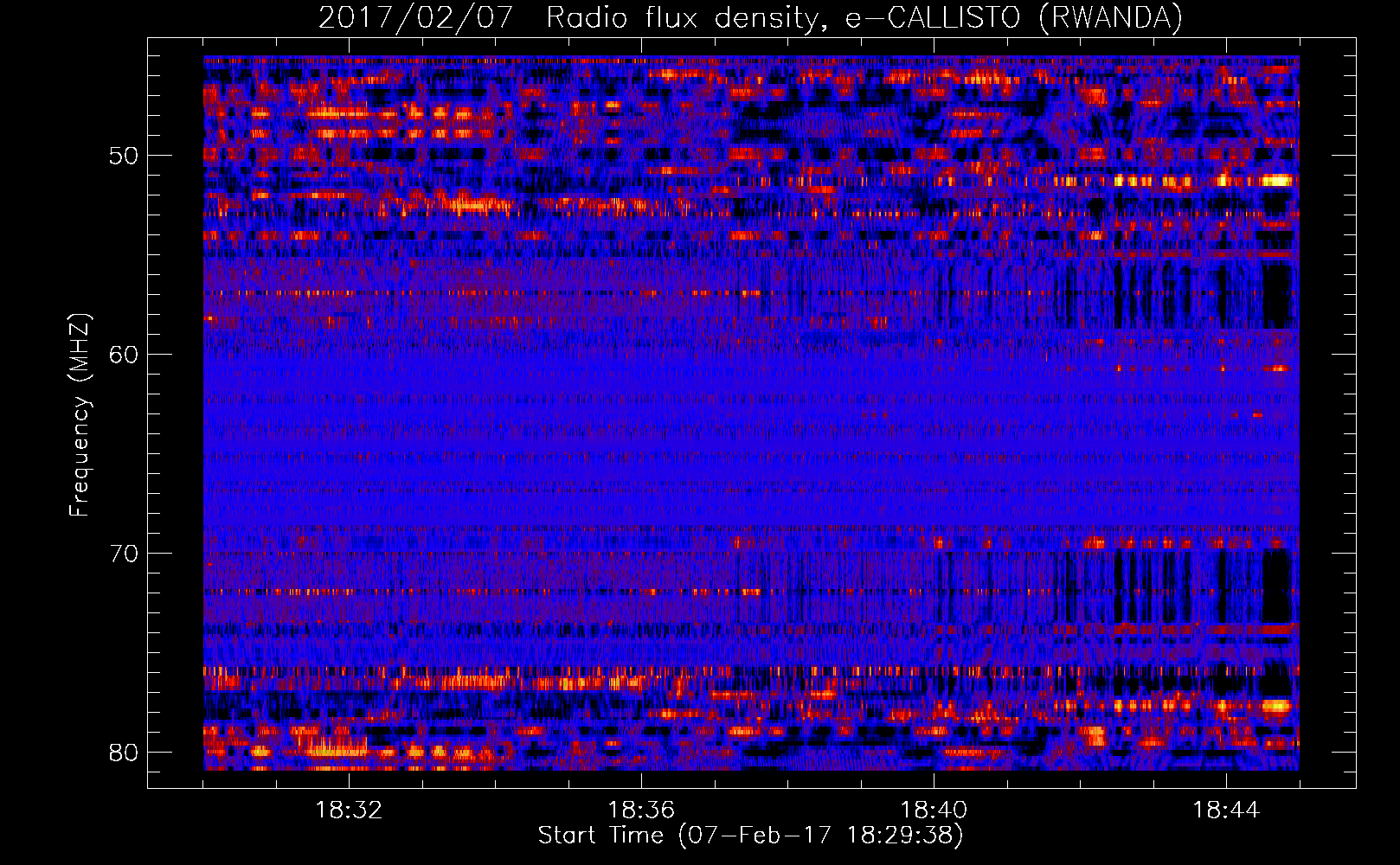Click the 18:44 time tick label
1400x865 pixels.
pos(1226,811)
